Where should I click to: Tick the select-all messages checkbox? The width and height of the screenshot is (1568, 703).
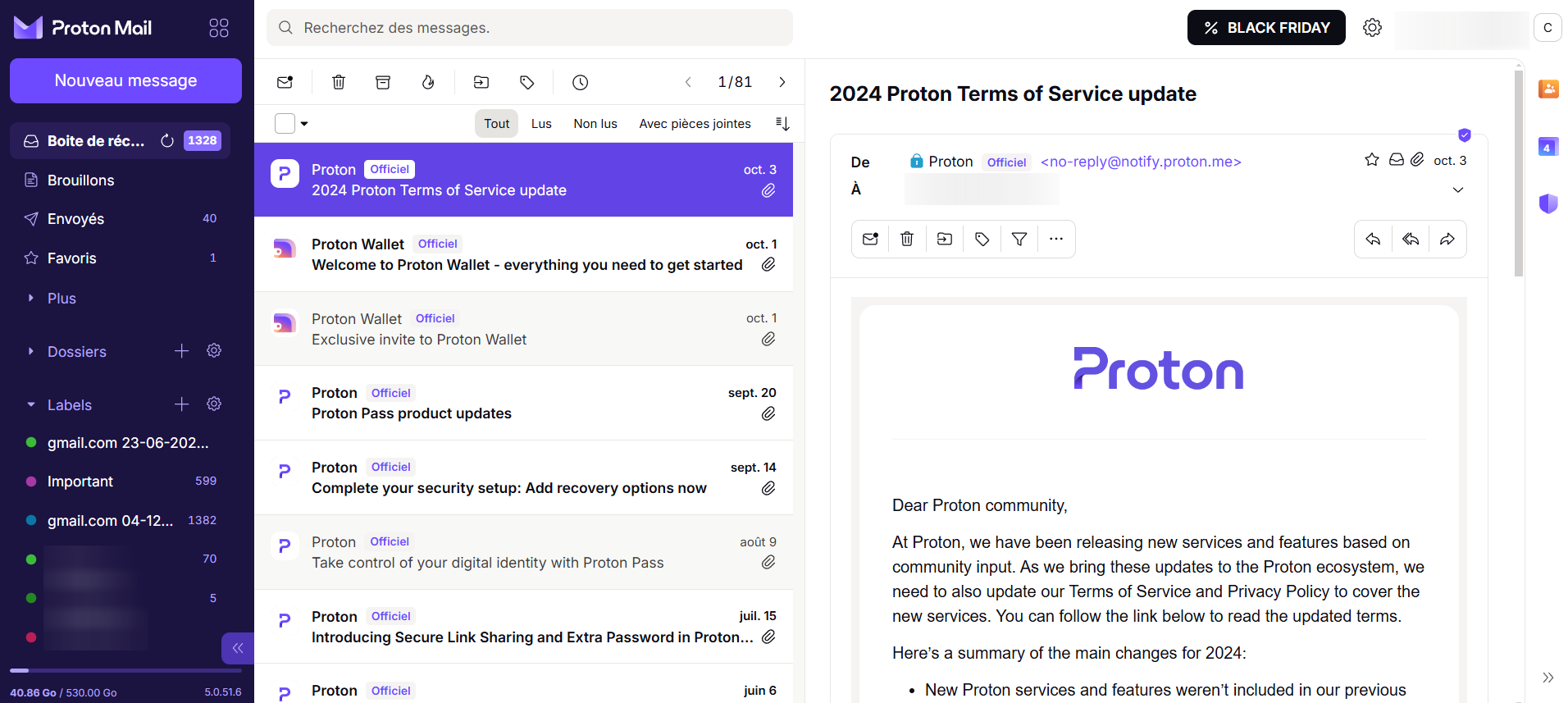click(285, 124)
